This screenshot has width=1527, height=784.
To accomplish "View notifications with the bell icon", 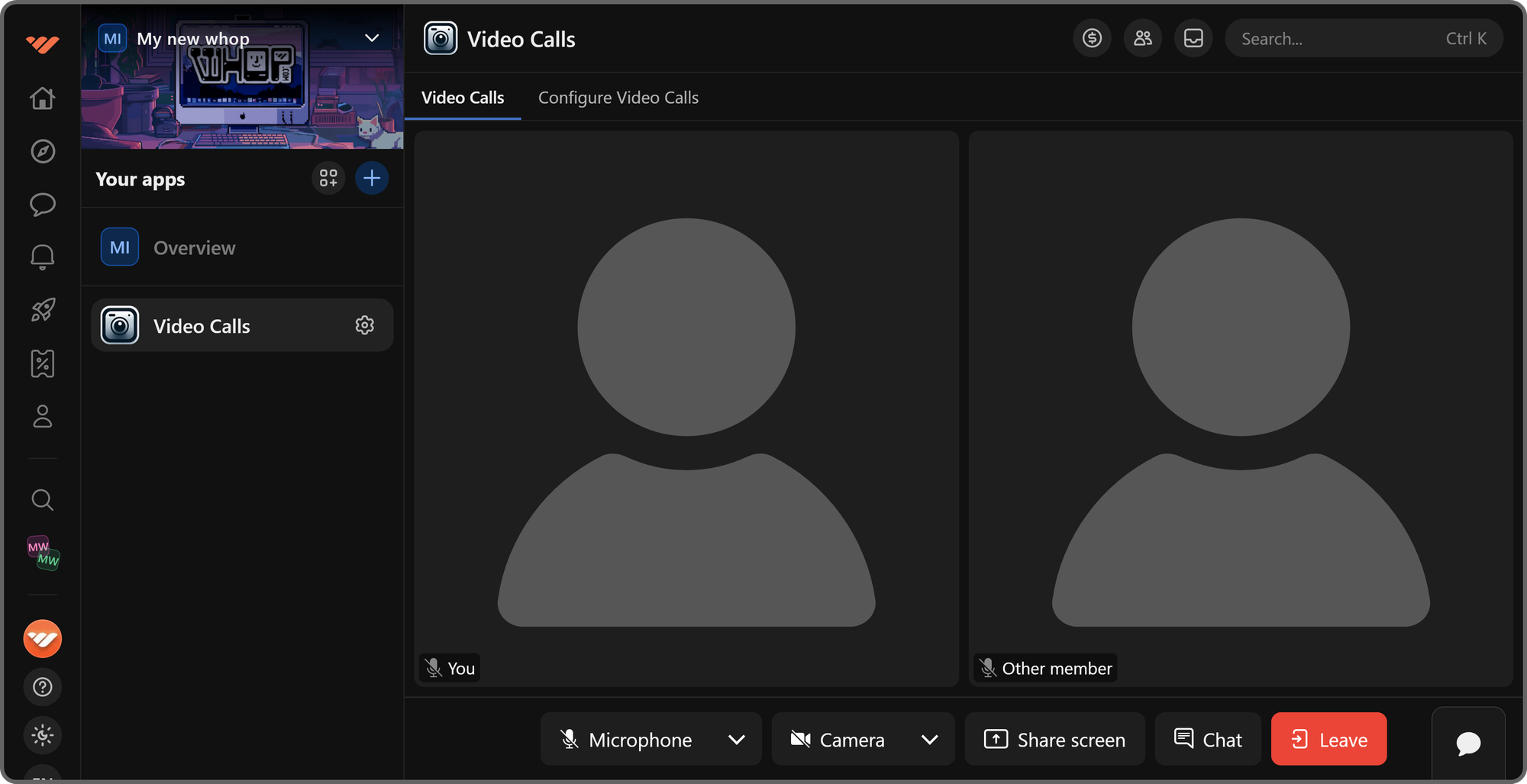I will 43,256.
